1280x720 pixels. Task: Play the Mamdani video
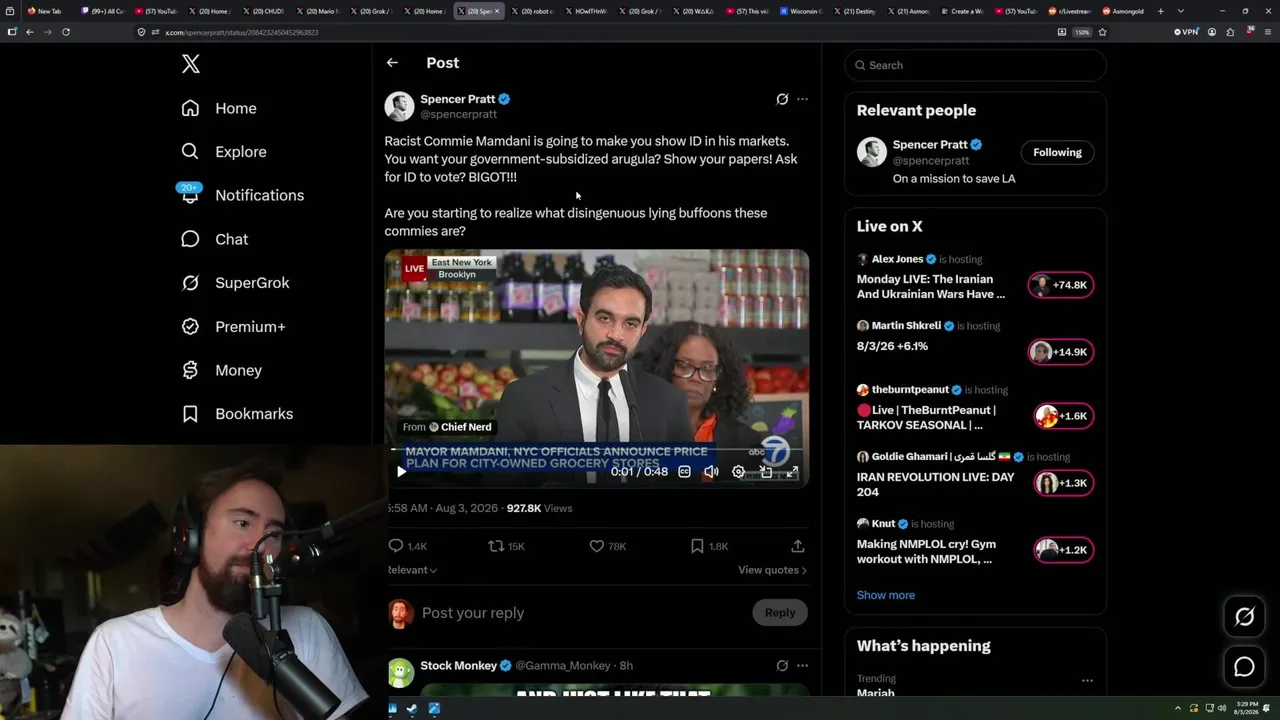point(402,471)
